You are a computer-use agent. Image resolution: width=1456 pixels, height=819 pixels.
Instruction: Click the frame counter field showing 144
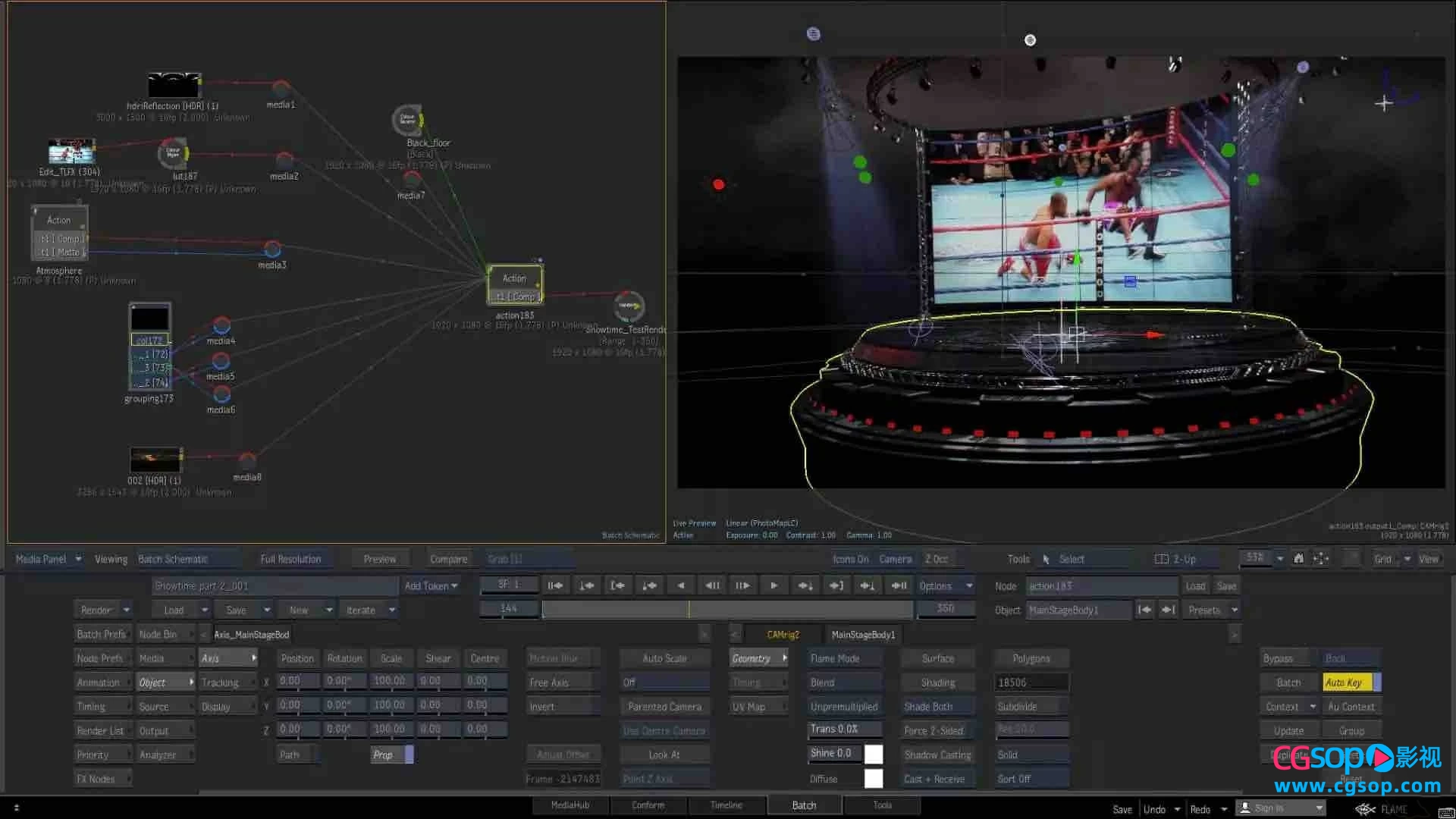(x=508, y=608)
